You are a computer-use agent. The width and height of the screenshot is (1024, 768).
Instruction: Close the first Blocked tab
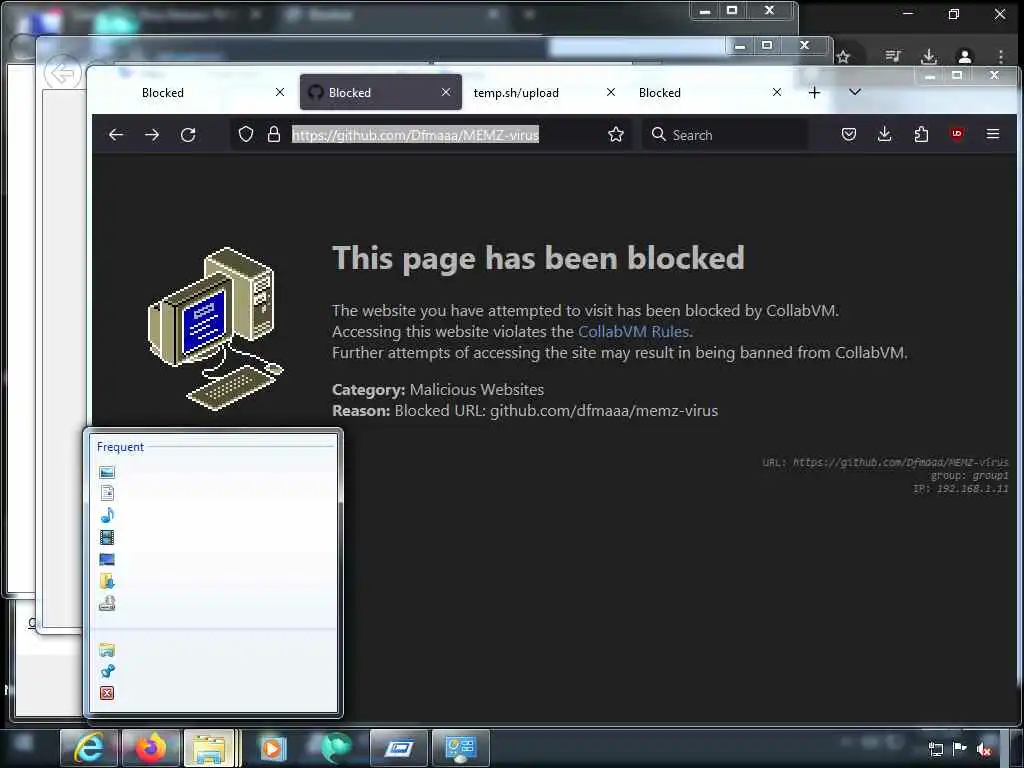click(x=280, y=92)
